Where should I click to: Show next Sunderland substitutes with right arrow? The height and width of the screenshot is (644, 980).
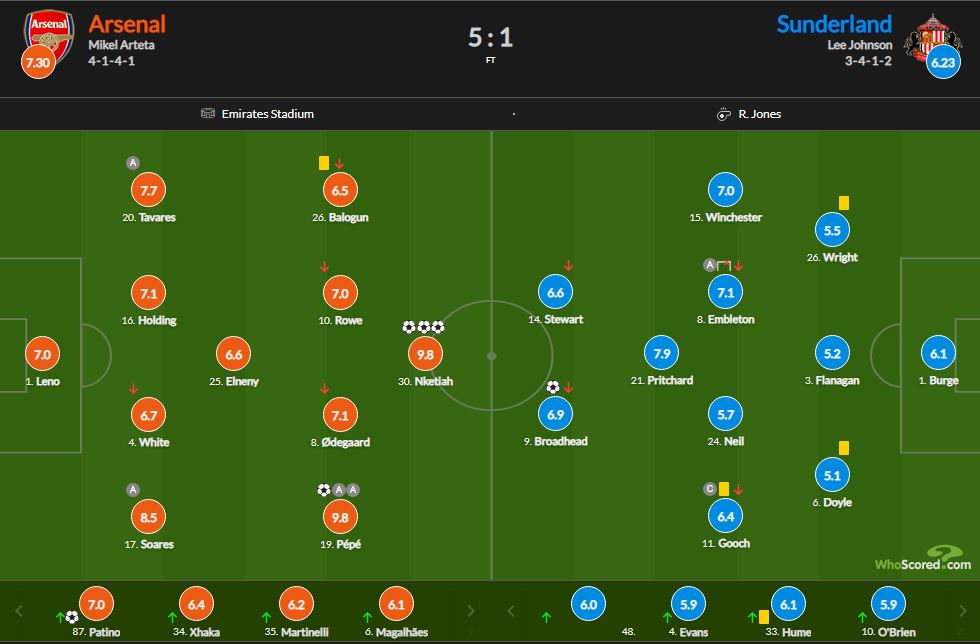pyautogui.click(x=962, y=611)
